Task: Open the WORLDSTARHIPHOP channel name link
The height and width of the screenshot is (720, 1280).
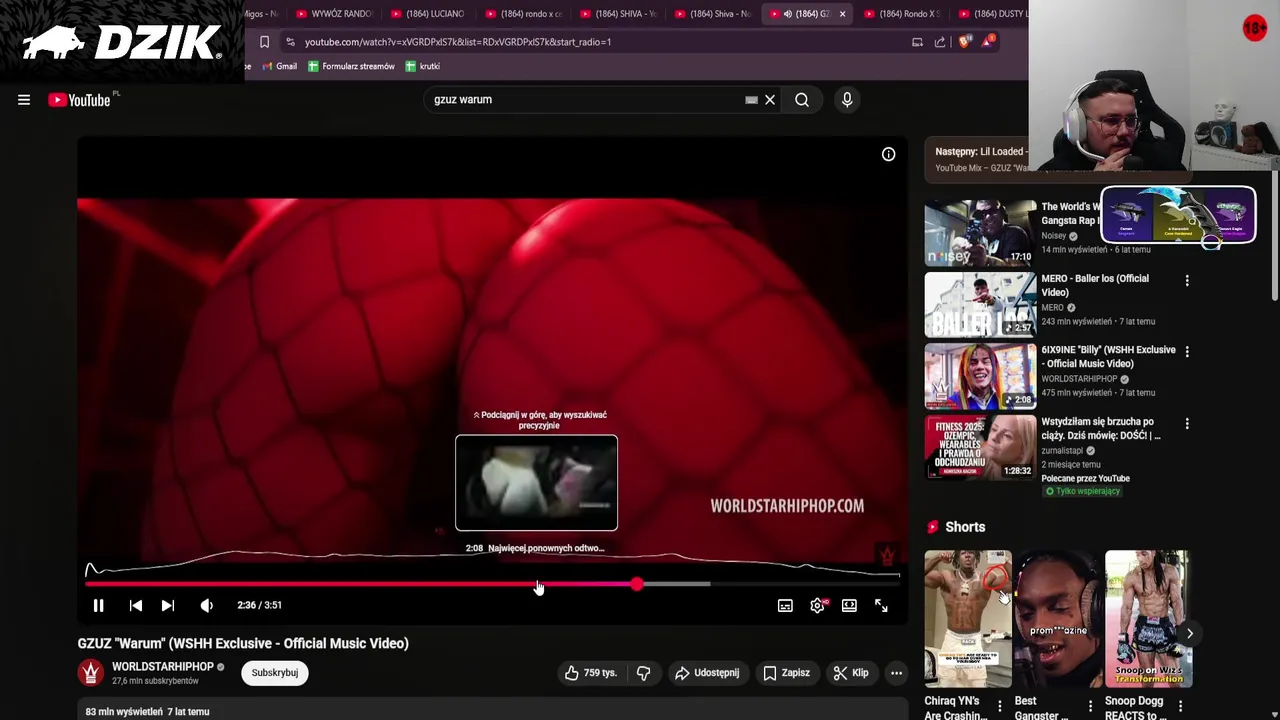Action: pyautogui.click(x=162, y=667)
